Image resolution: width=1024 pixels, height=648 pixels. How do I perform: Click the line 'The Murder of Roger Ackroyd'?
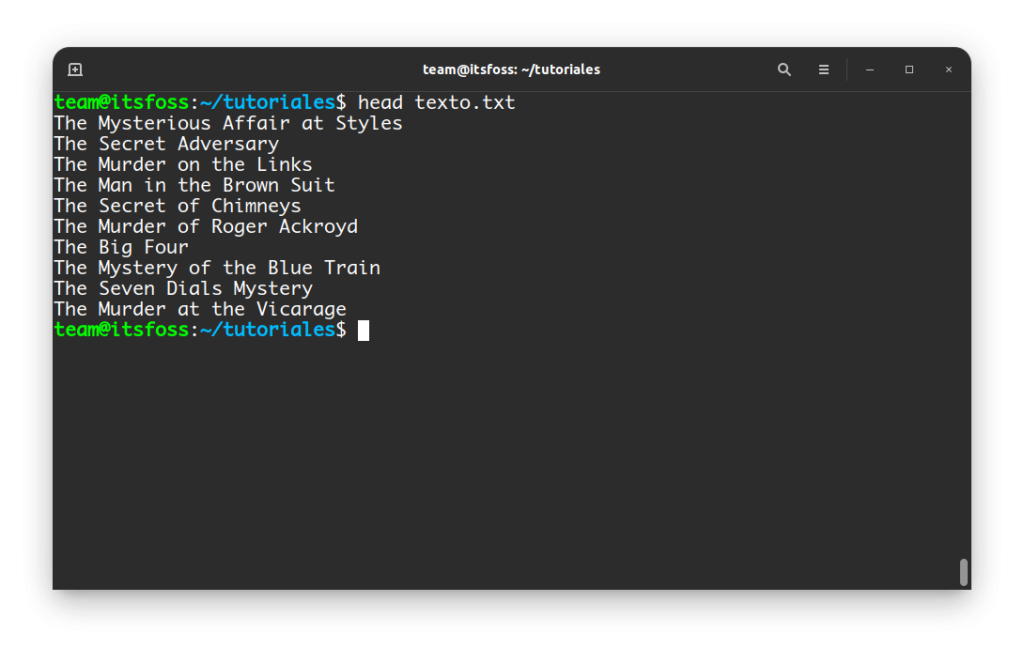[206, 227]
